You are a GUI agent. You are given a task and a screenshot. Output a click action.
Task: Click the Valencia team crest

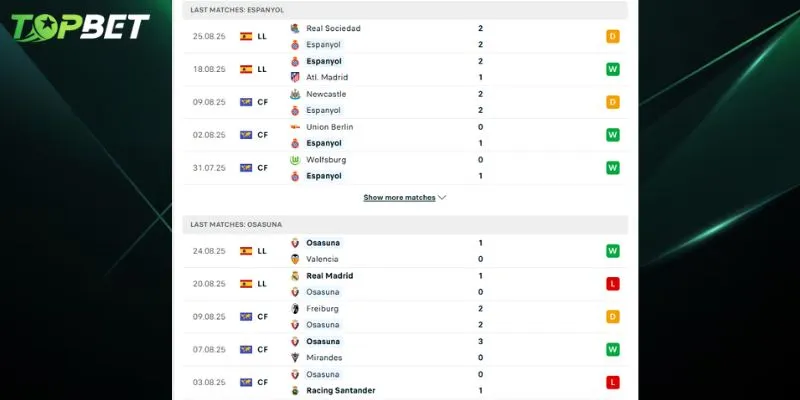coord(295,259)
